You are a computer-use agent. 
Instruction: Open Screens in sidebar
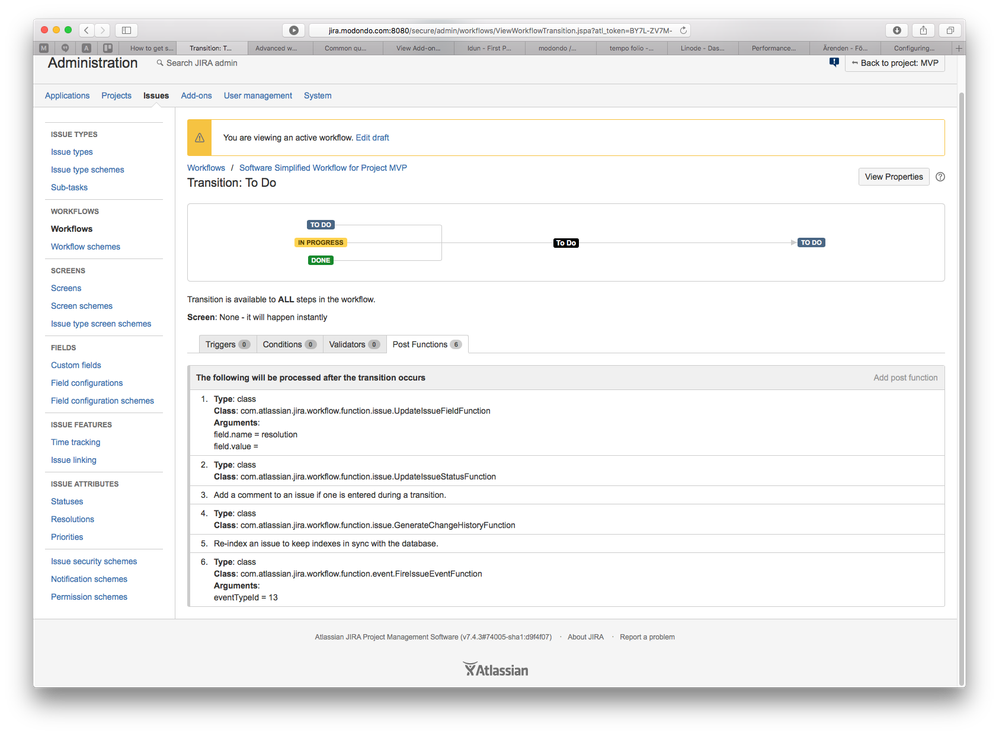(x=66, y=289)
